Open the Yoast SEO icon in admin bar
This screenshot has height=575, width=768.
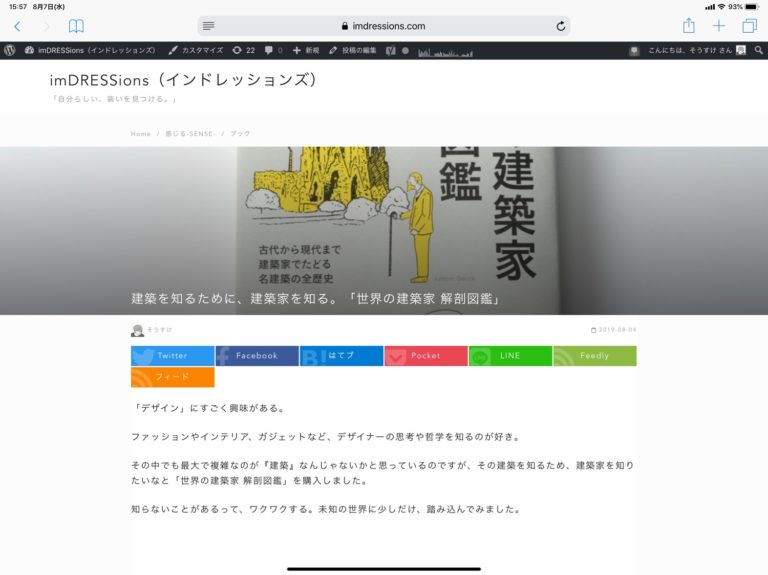390,50
